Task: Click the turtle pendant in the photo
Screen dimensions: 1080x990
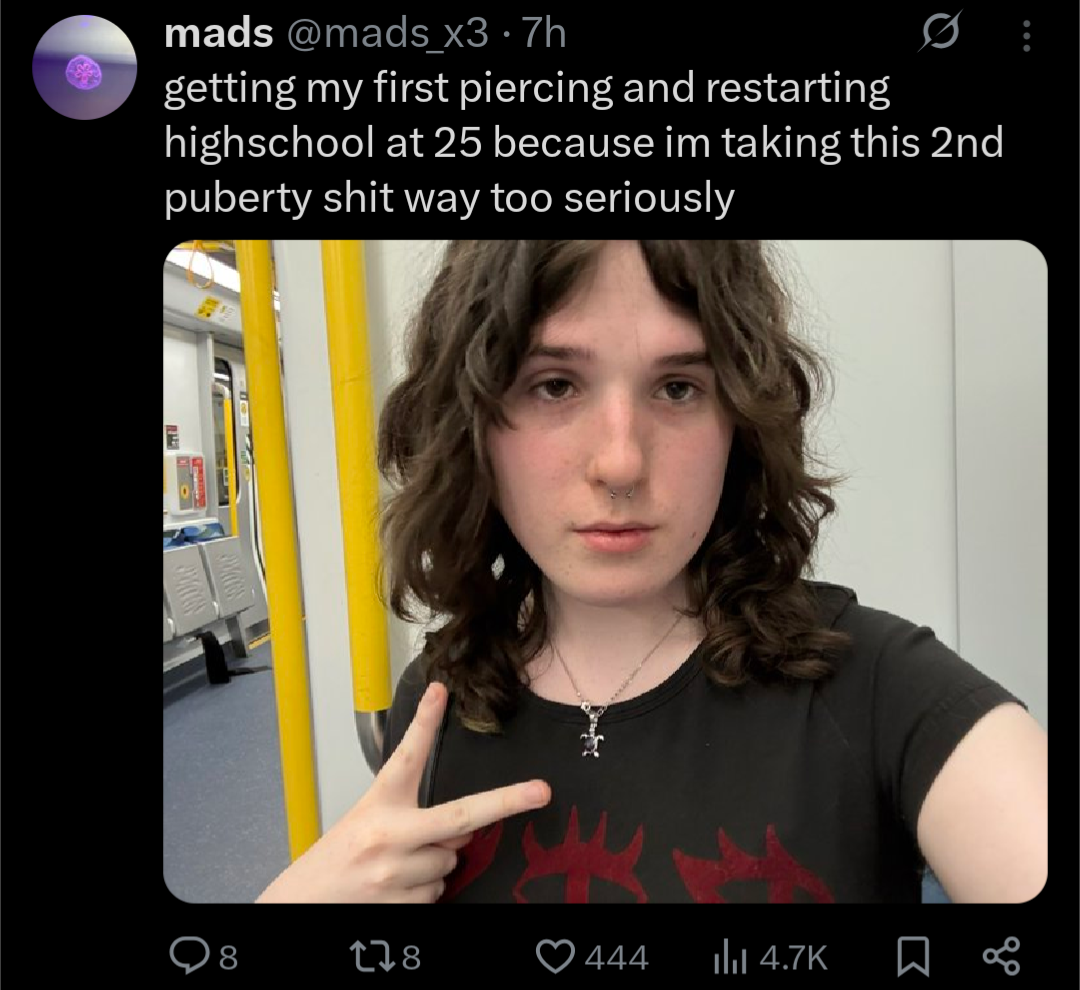Action: pyautogui.click(x=592, y=742)
